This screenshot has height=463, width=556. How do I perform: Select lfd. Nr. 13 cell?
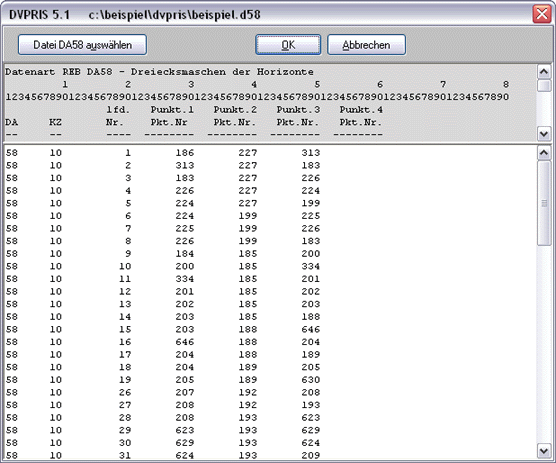[125, 304]
